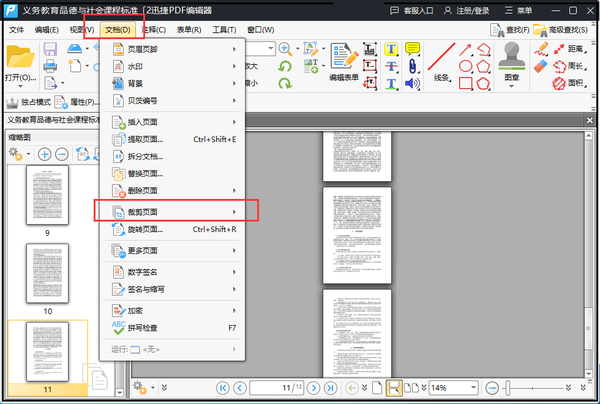600x404 pixels.
Task: Go to last page arrow button
Action: (332, 388)
